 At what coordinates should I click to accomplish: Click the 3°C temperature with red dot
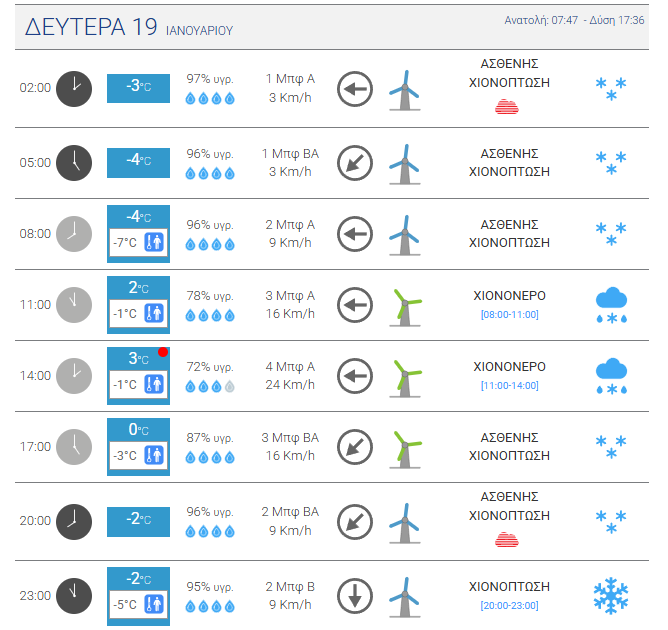[x=138, y=359]
